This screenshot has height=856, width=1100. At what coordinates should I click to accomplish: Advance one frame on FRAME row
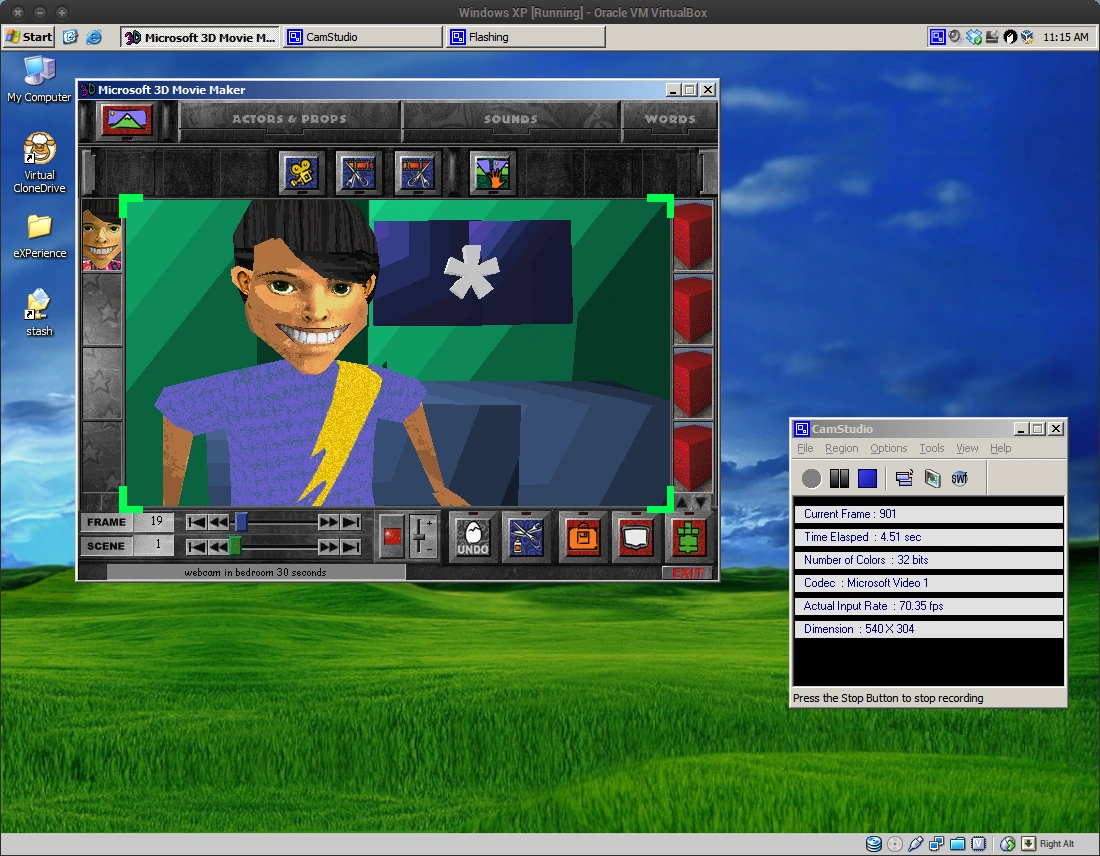(328, 522)
